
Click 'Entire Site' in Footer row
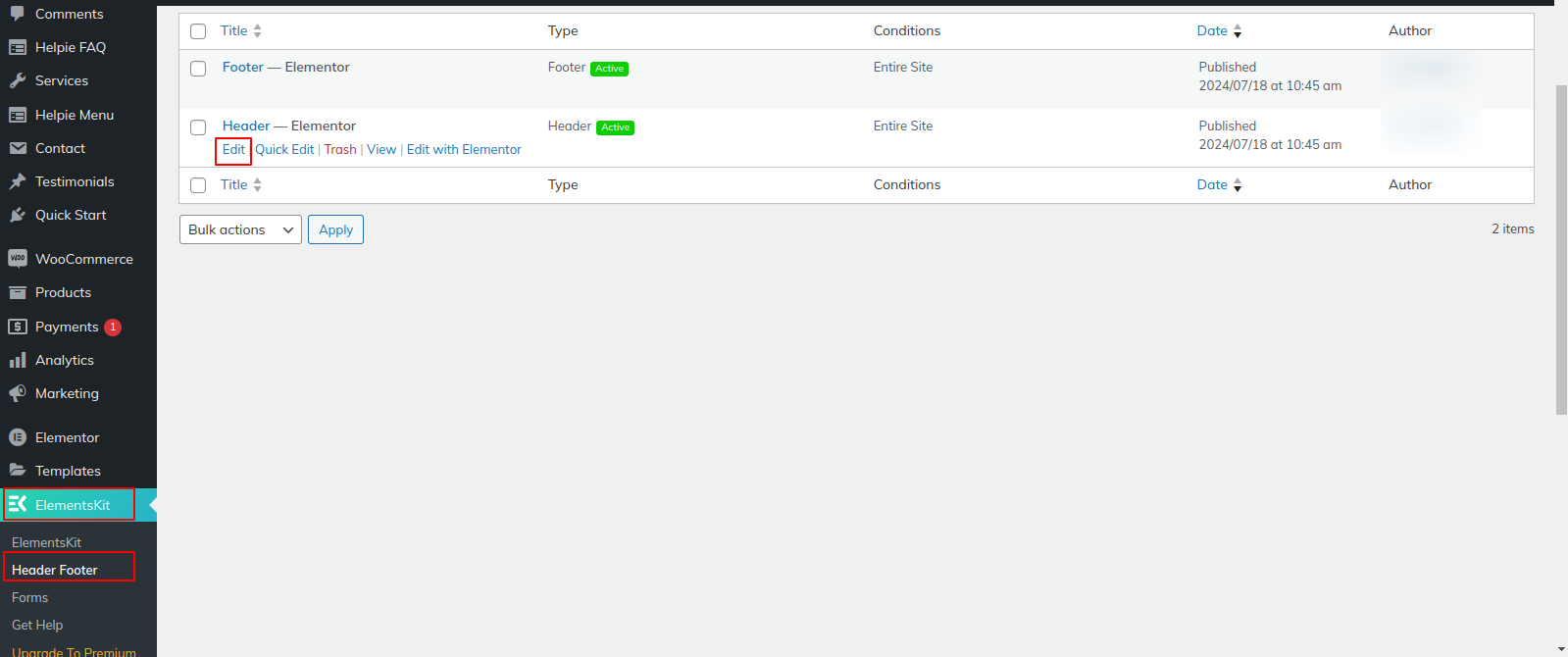903,67
